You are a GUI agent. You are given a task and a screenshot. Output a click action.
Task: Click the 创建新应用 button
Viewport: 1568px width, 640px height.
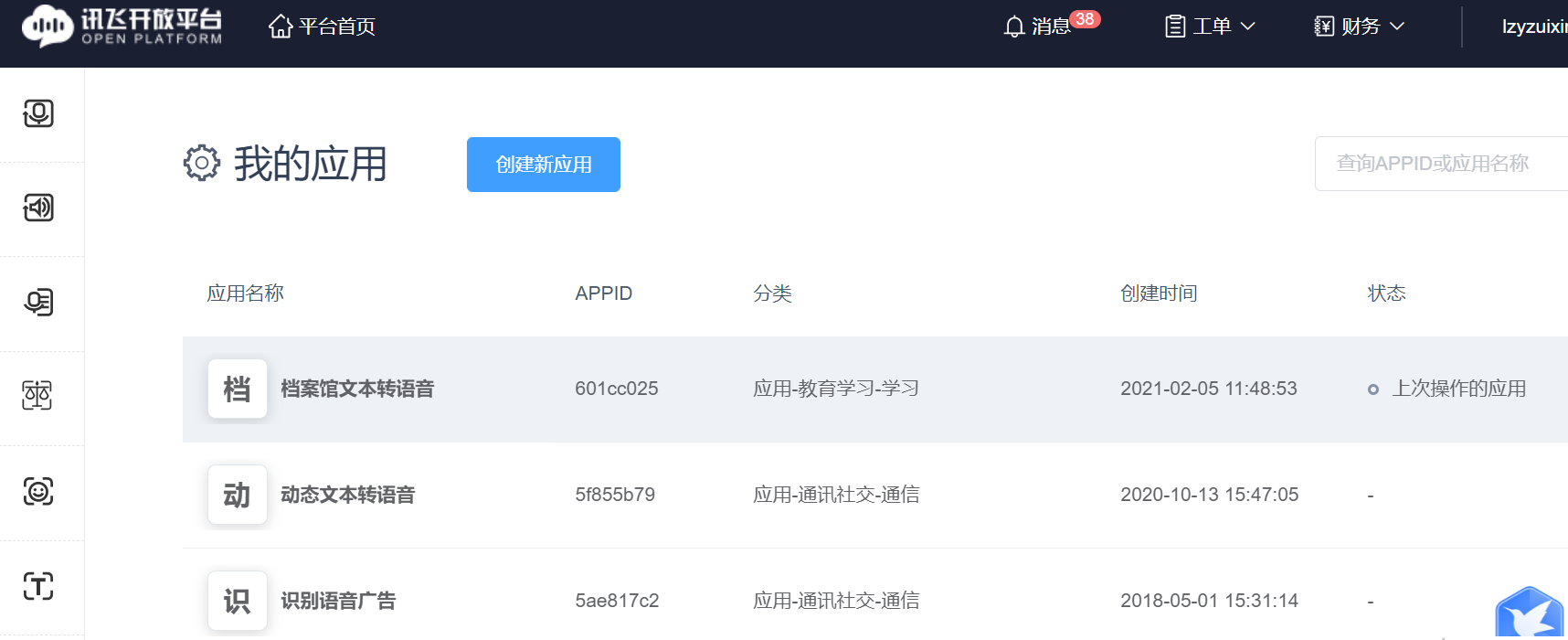tap(544, 165)
